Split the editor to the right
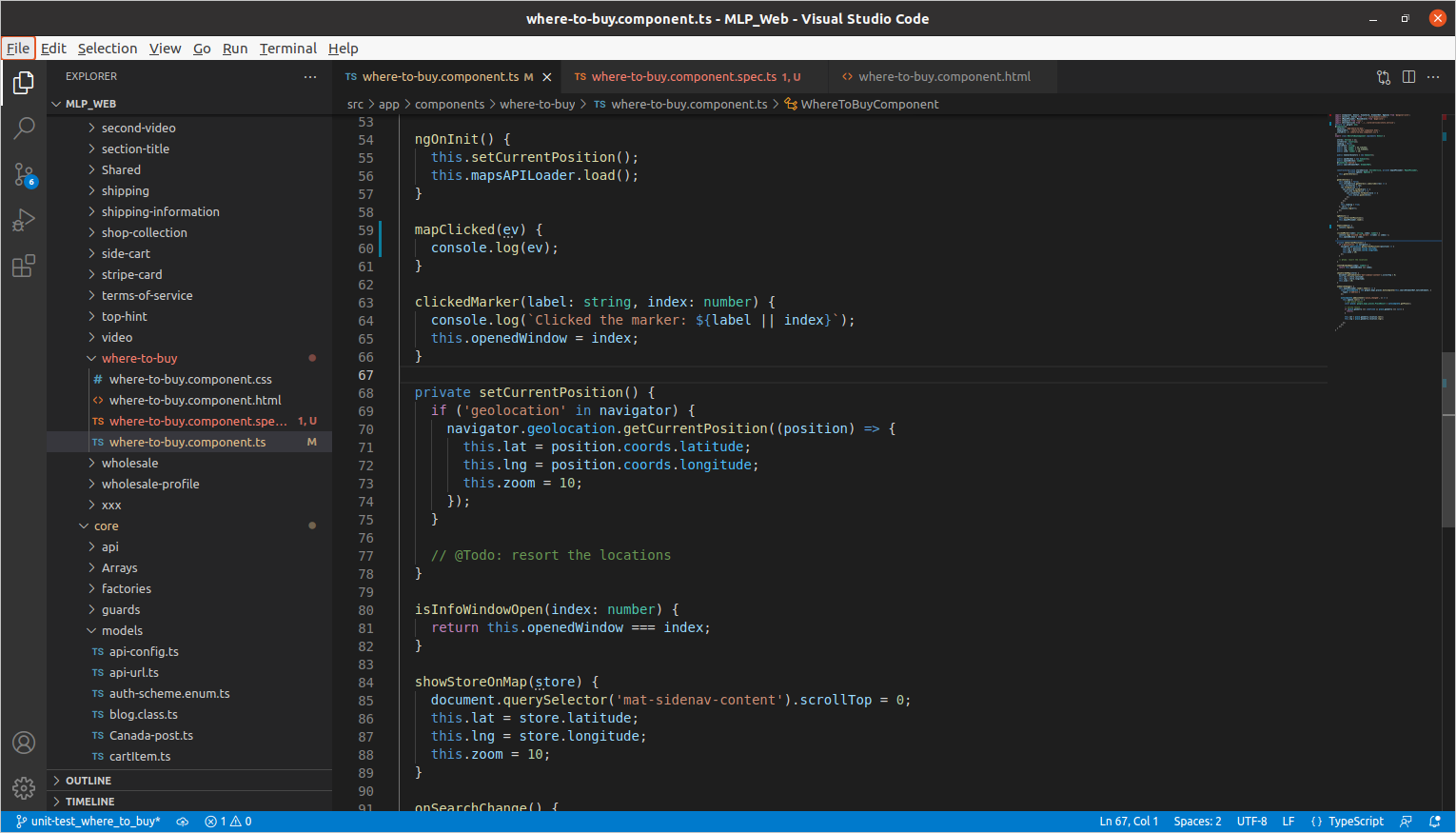The height and width of the screenshot is (833, 1456). click(x=1408, y=77)
